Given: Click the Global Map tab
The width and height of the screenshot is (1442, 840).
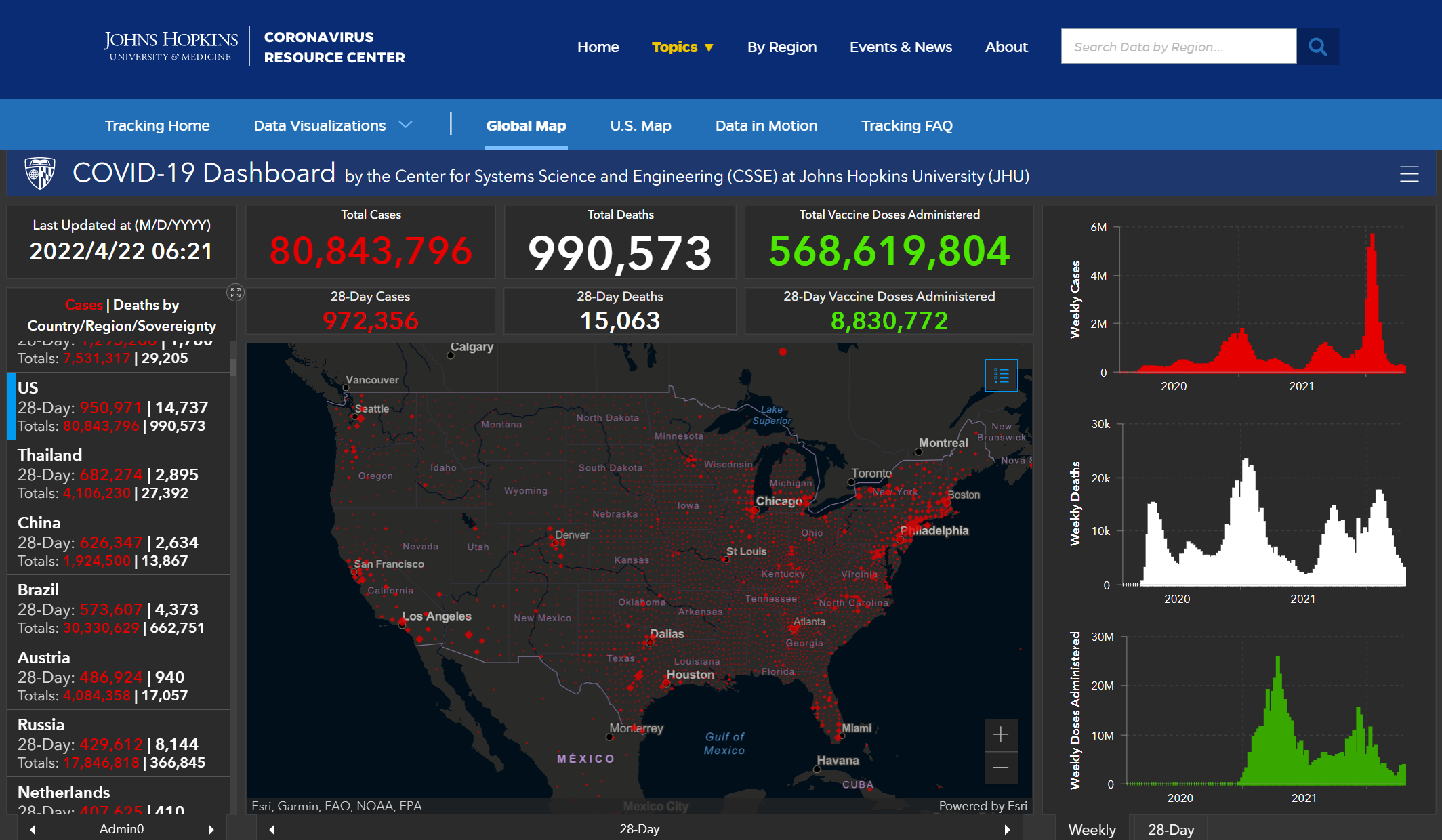Looking at the screenshot, I should tap(526, 125).
